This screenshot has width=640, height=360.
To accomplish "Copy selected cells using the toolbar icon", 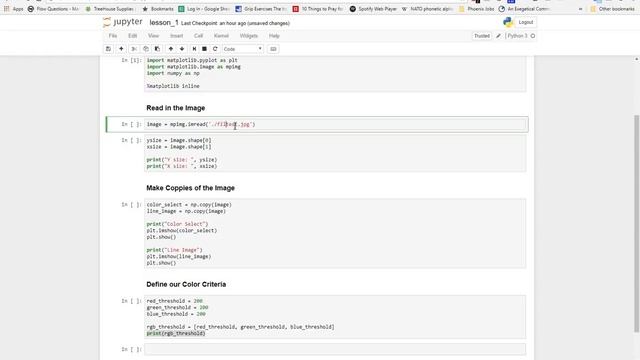I will (x=146, y=49).
